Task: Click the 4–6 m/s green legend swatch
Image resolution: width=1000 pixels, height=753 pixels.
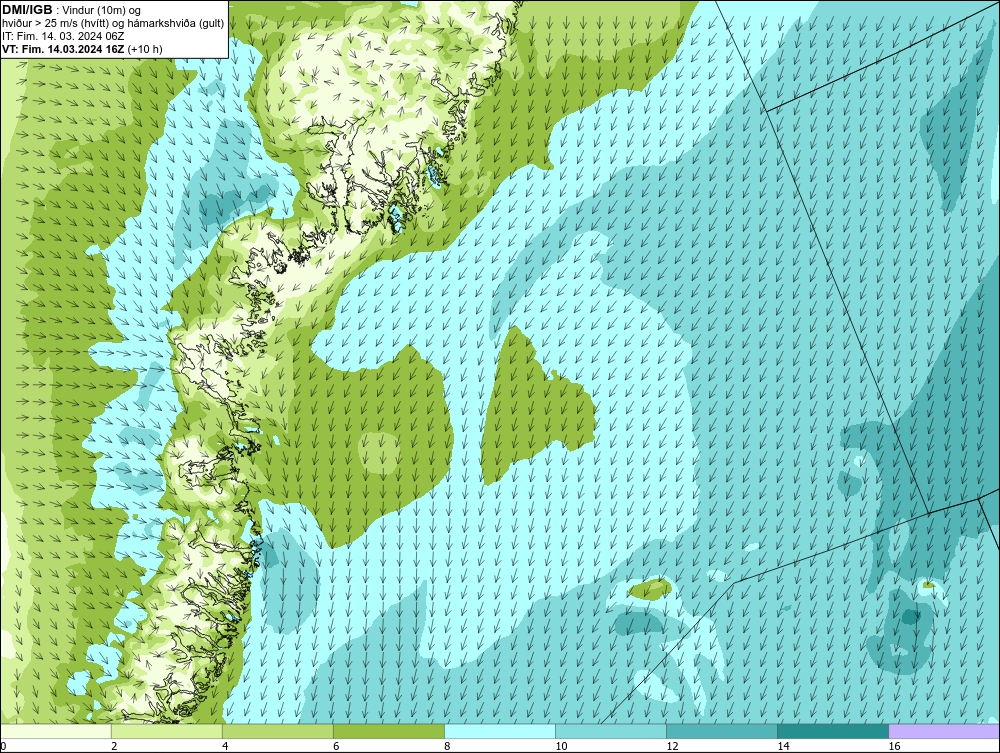Action: coord(277,731)
